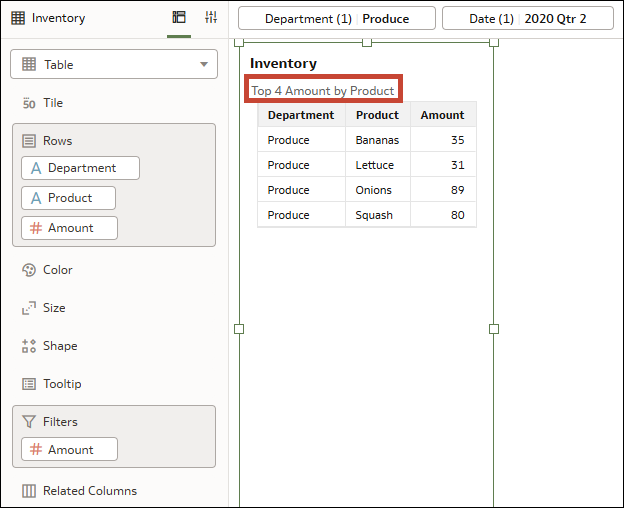Click the Tile icon
This screenshot has height=508, width=624.
[x=29, y=103]
